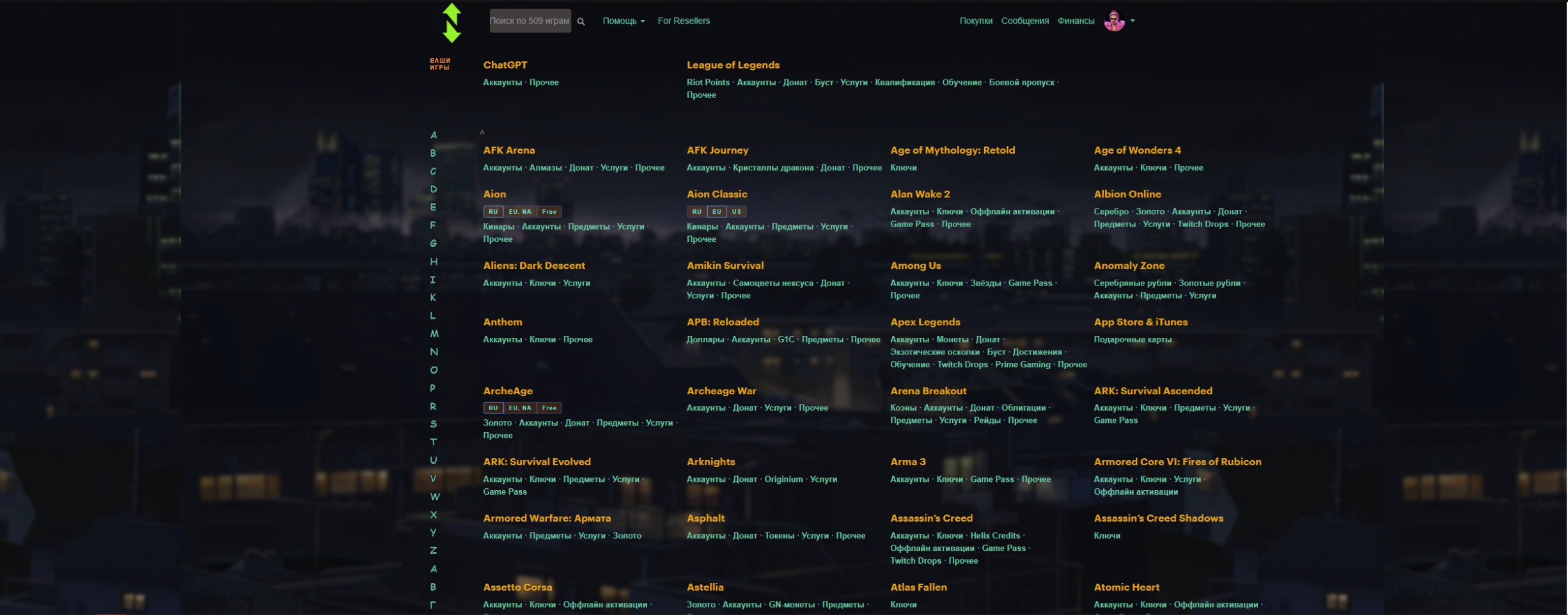Viewport: 1568px width, 615px height.
Task: Jump to letter M in alphabet index
Action: pos(434,333)
